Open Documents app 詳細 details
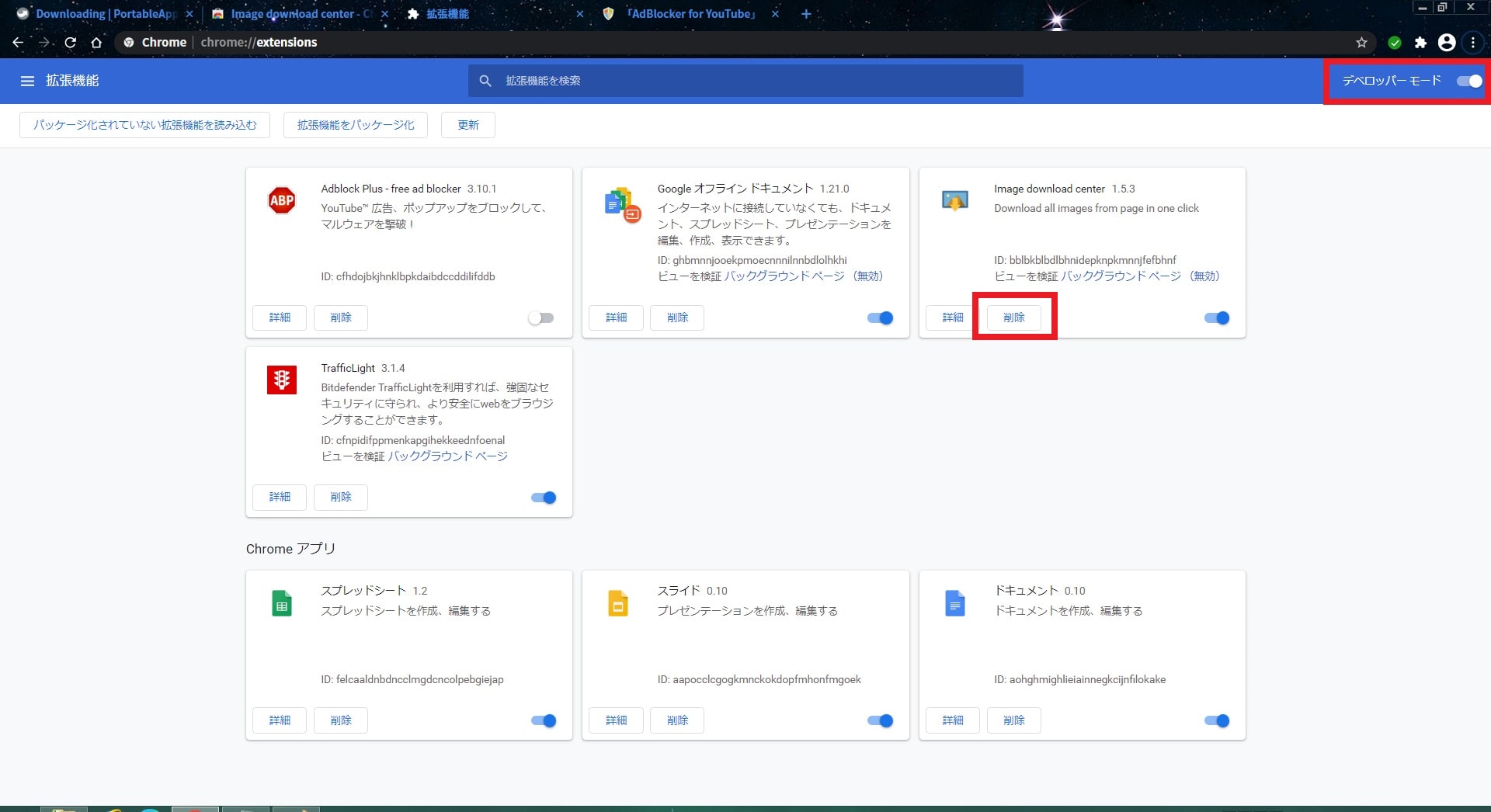This screenshot has height=812, width=1491. 953,720
